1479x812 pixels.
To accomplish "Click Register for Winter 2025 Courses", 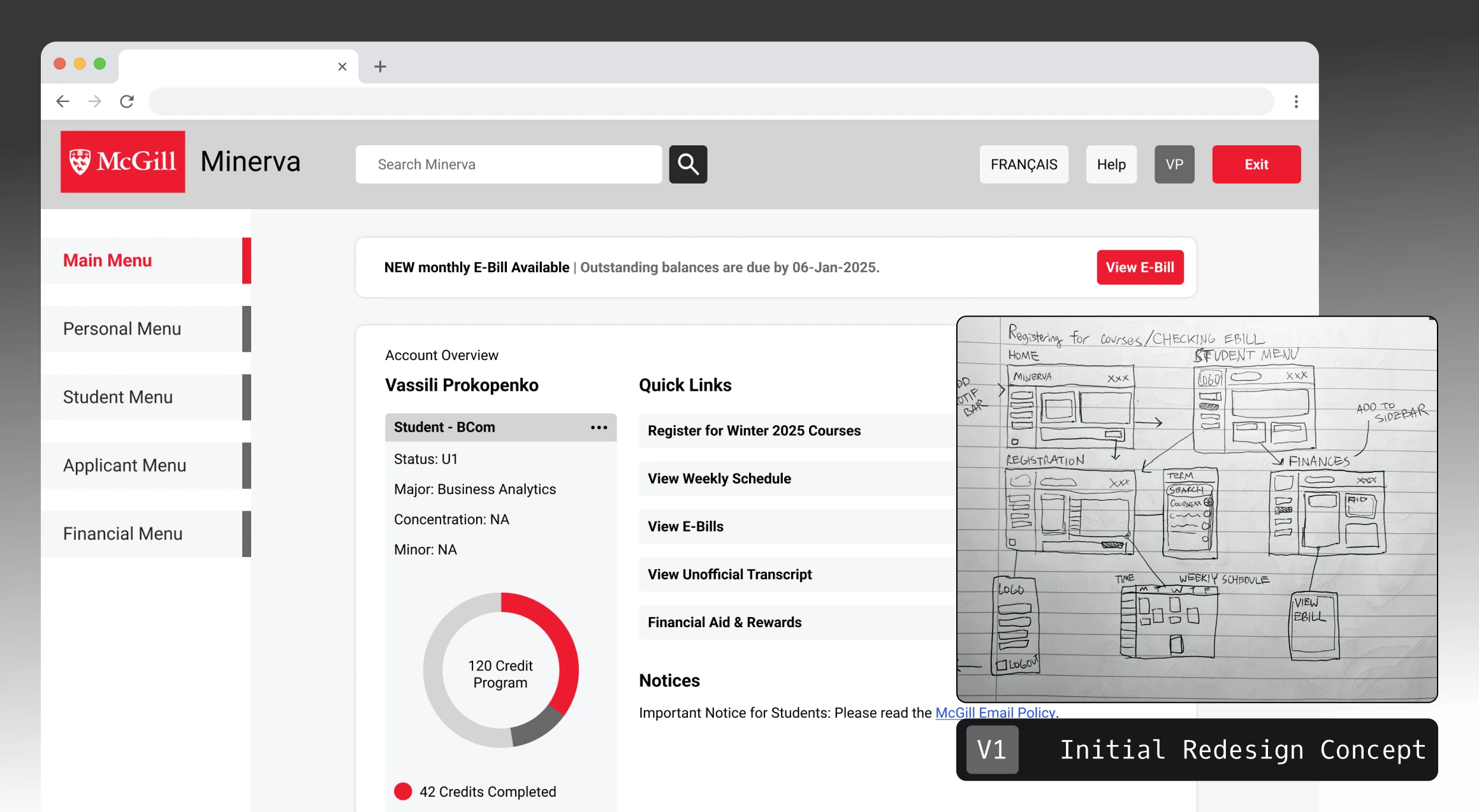I will pyautogui.click(x=754, y=431).
